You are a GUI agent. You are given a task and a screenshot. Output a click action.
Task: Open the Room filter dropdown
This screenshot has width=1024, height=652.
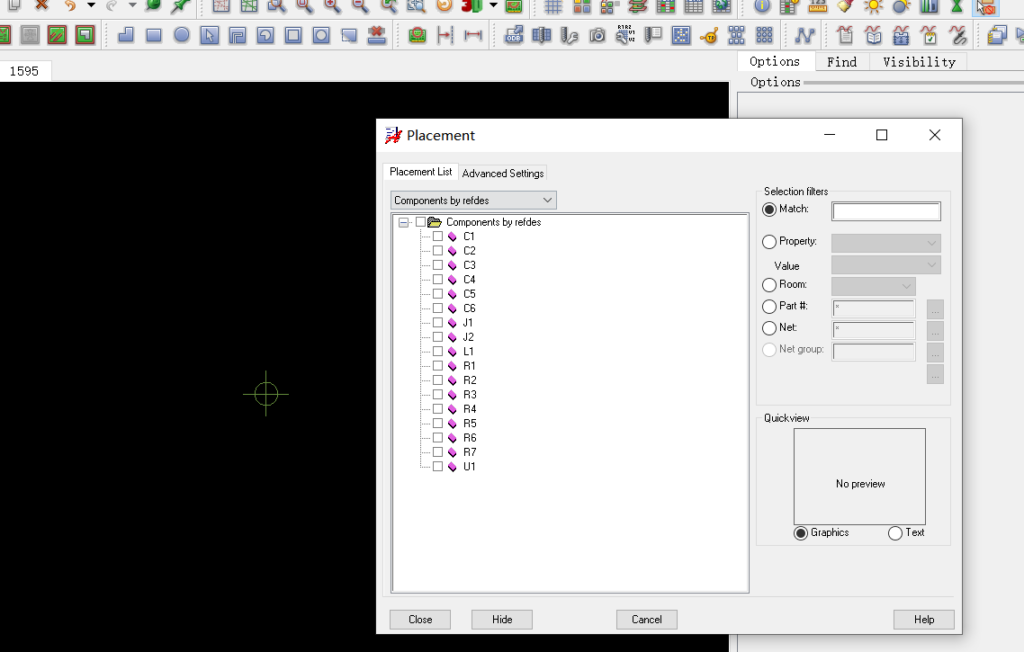click(x=873, y=286)
